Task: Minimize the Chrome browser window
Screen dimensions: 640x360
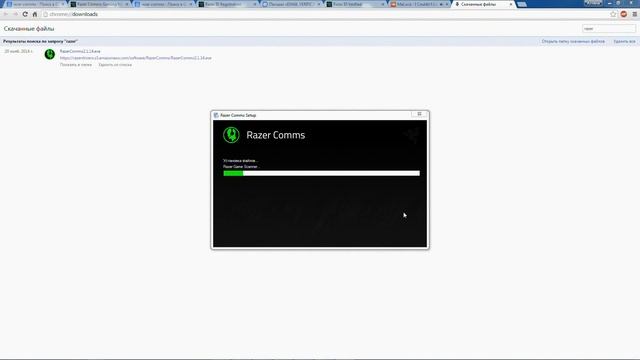Action: coord(610,3)
